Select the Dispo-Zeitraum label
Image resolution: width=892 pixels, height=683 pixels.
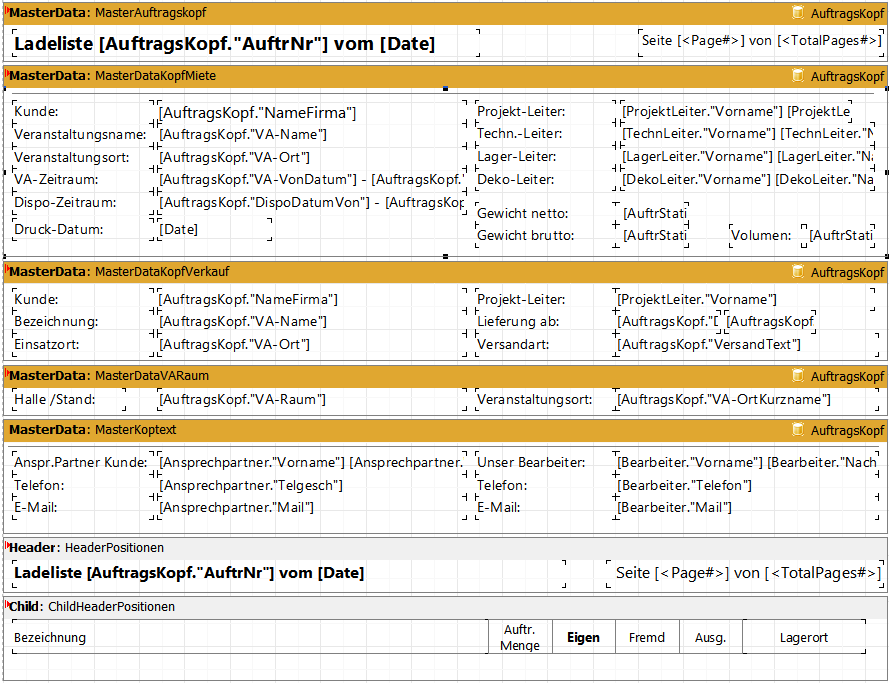click(x=83, y=202)
